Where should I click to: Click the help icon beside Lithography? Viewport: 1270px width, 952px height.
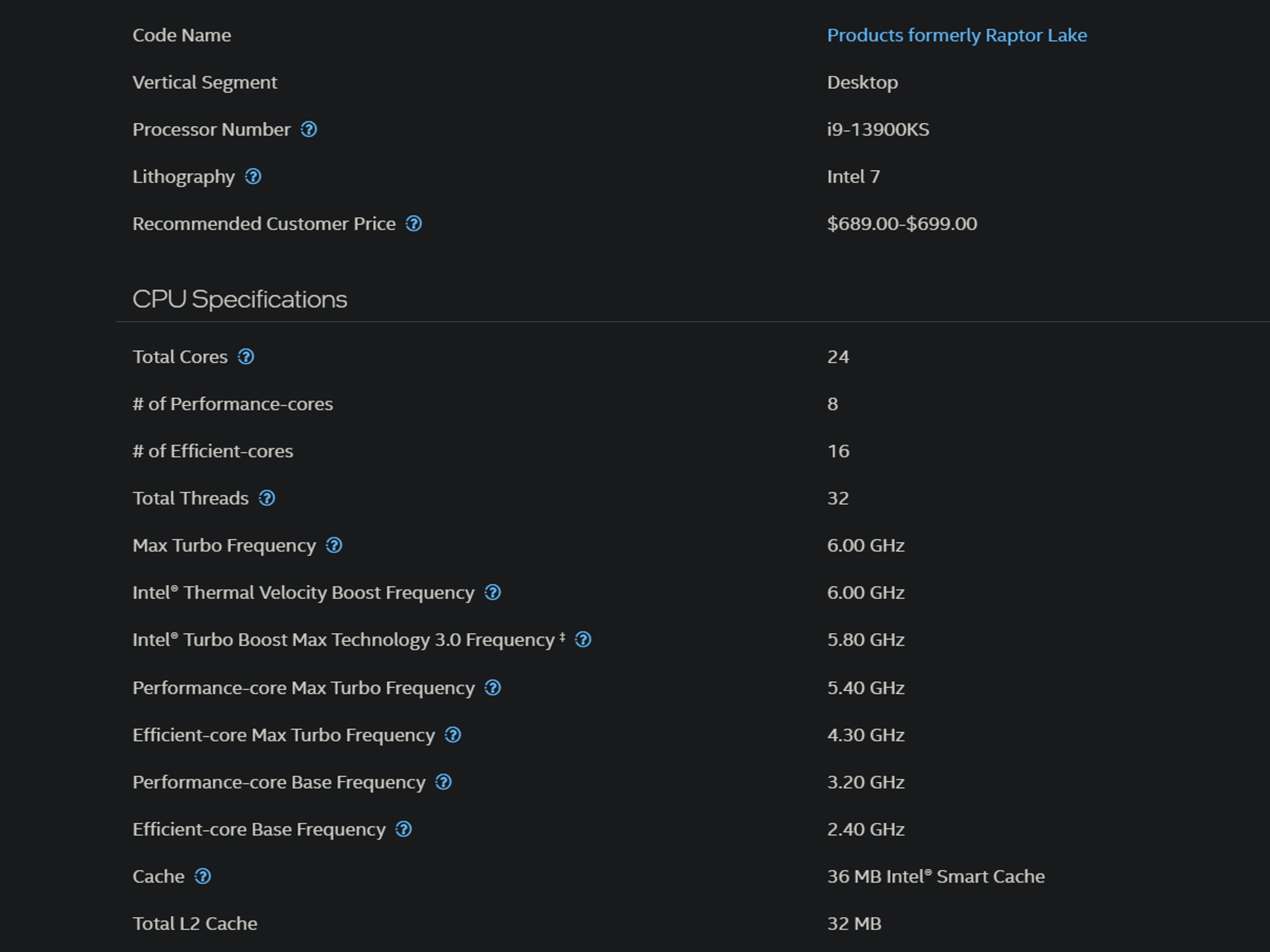(253, 177)
